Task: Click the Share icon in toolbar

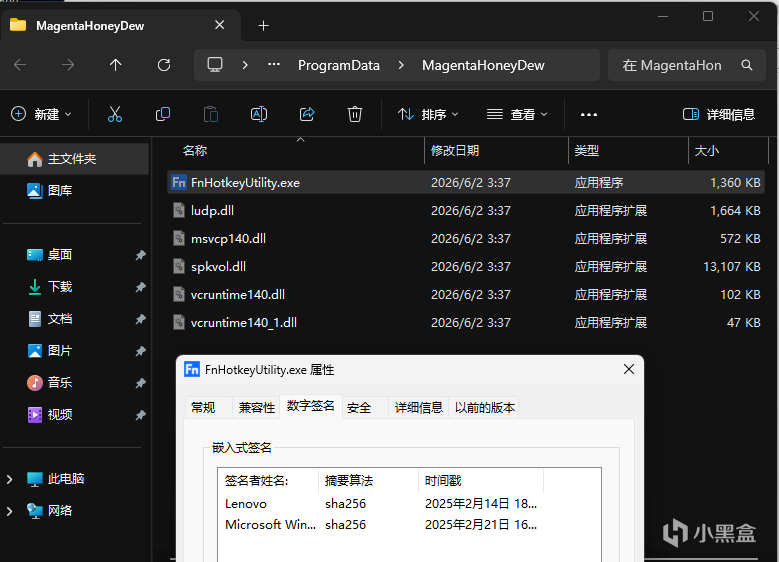Action: coord(307,114)
